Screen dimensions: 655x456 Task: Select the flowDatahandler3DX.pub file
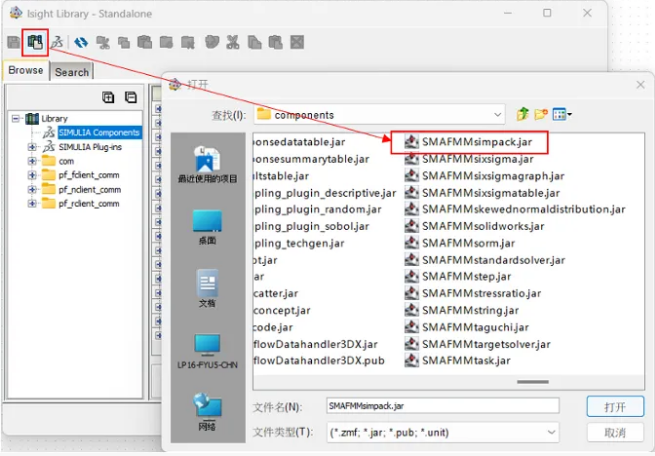tap(319, 360)
